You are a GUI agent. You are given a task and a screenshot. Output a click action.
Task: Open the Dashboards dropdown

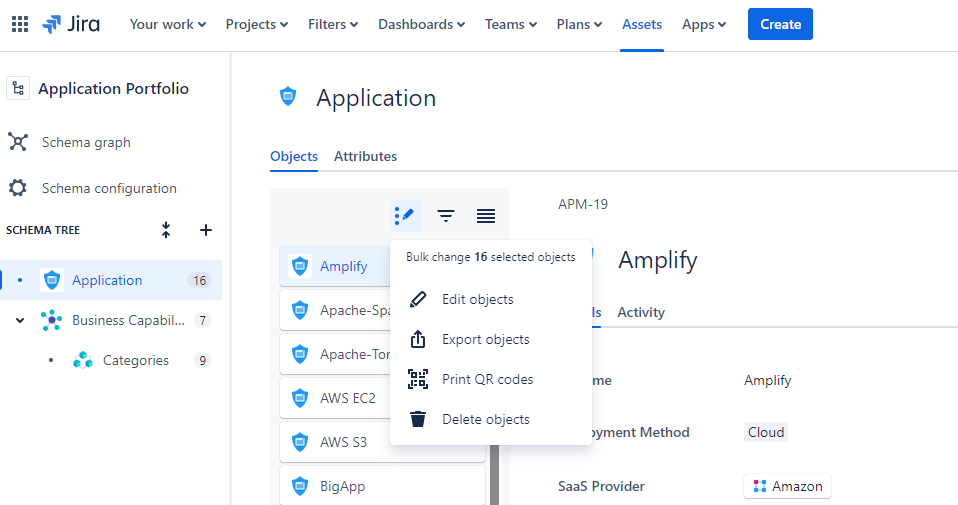tap(422, 24)
